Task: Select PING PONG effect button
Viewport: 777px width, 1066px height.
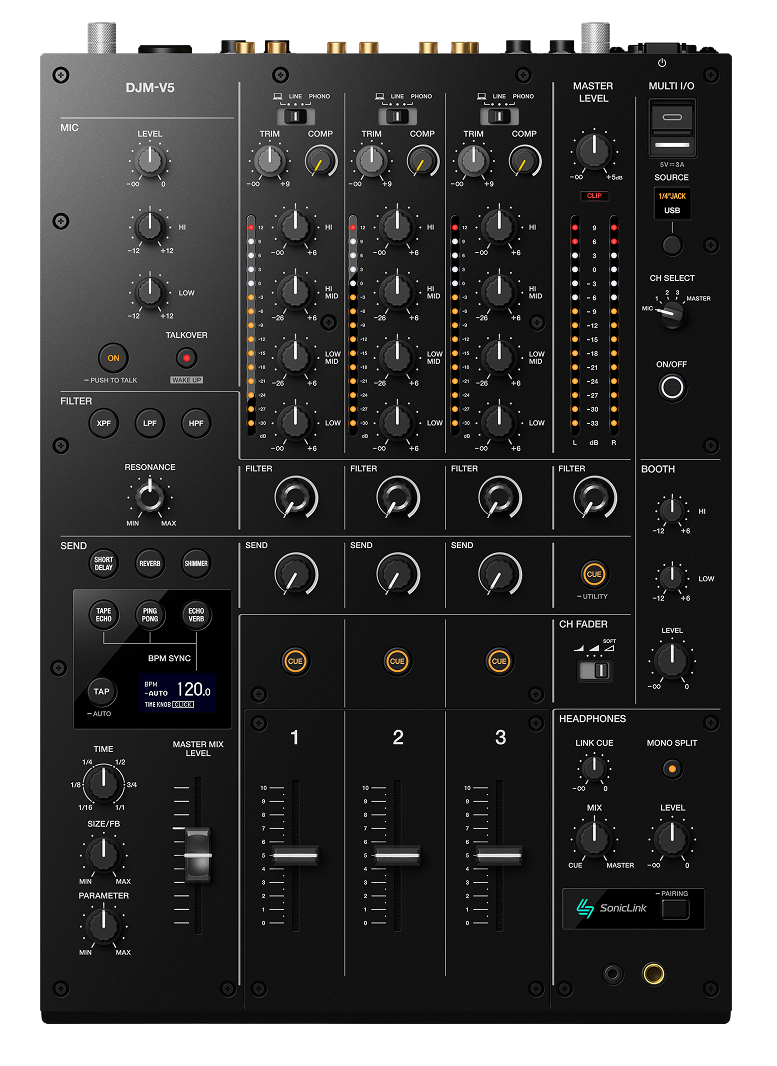Action: click(150, 615)
